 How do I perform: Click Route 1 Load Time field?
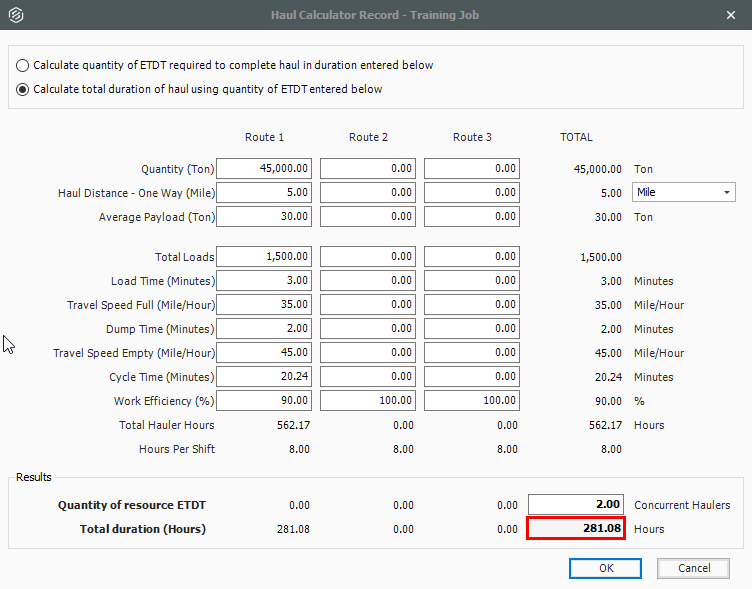tap(265, 281)
